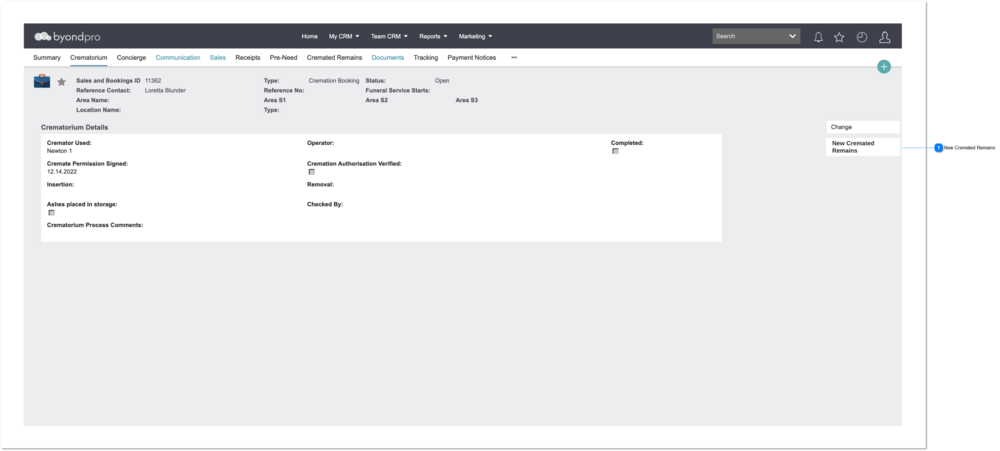1000x451 pixels.
Task: Click the Insertion label
Action: pyautogui.click(x=61, y=184)
